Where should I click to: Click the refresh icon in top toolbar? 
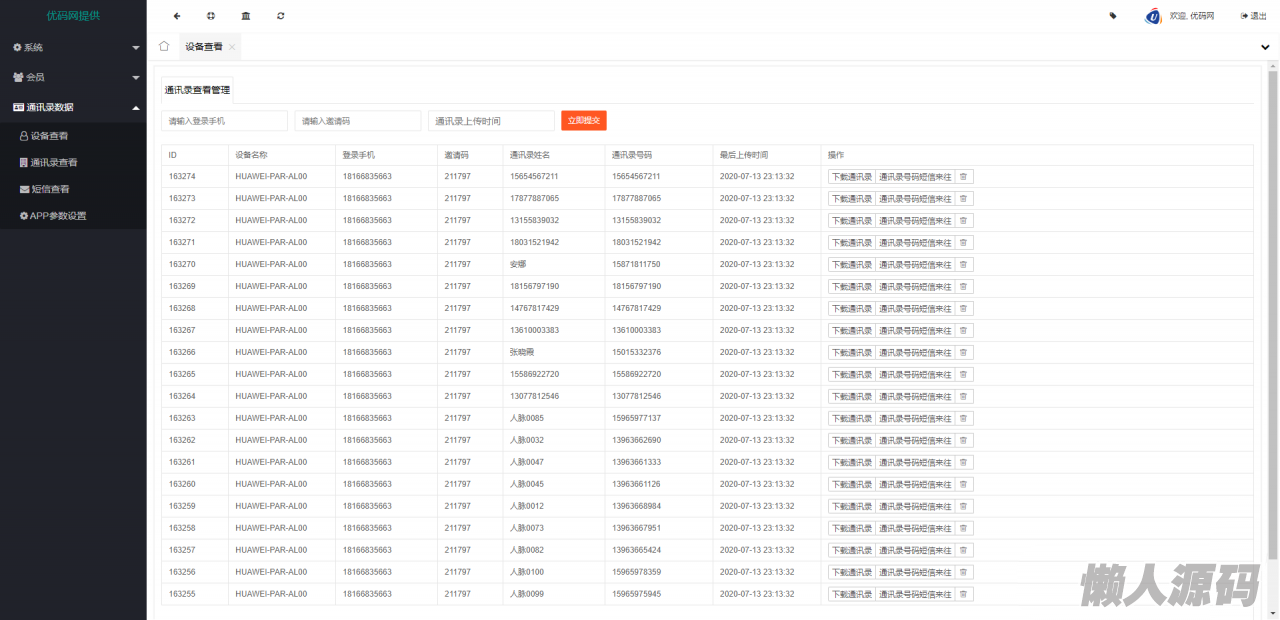[281, 16]
